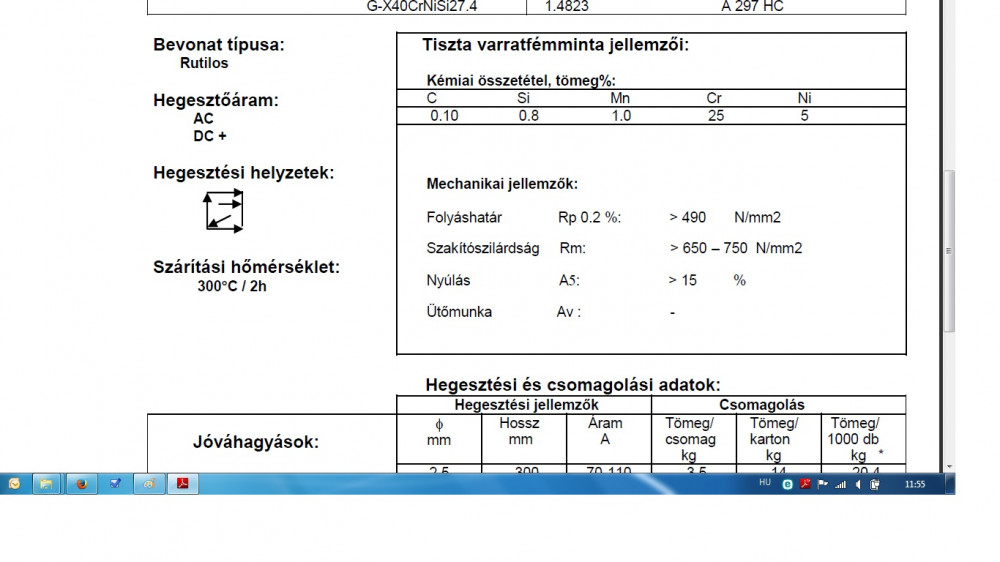Open Windows Explorer from the taskbar

pyautogui.click(x=46, y=484)
